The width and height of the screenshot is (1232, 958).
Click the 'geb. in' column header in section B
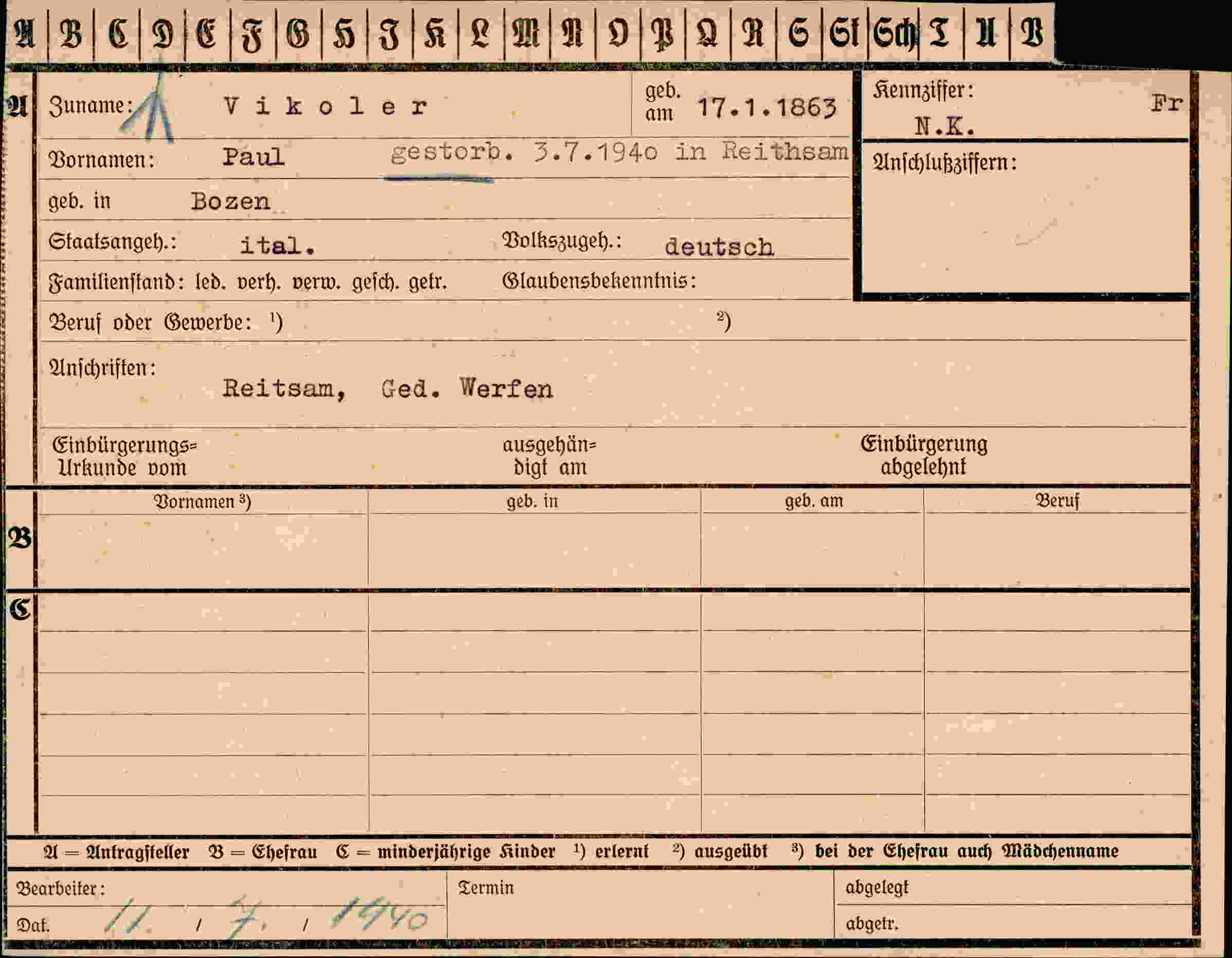pyautogui.click(x=532, y=501)
